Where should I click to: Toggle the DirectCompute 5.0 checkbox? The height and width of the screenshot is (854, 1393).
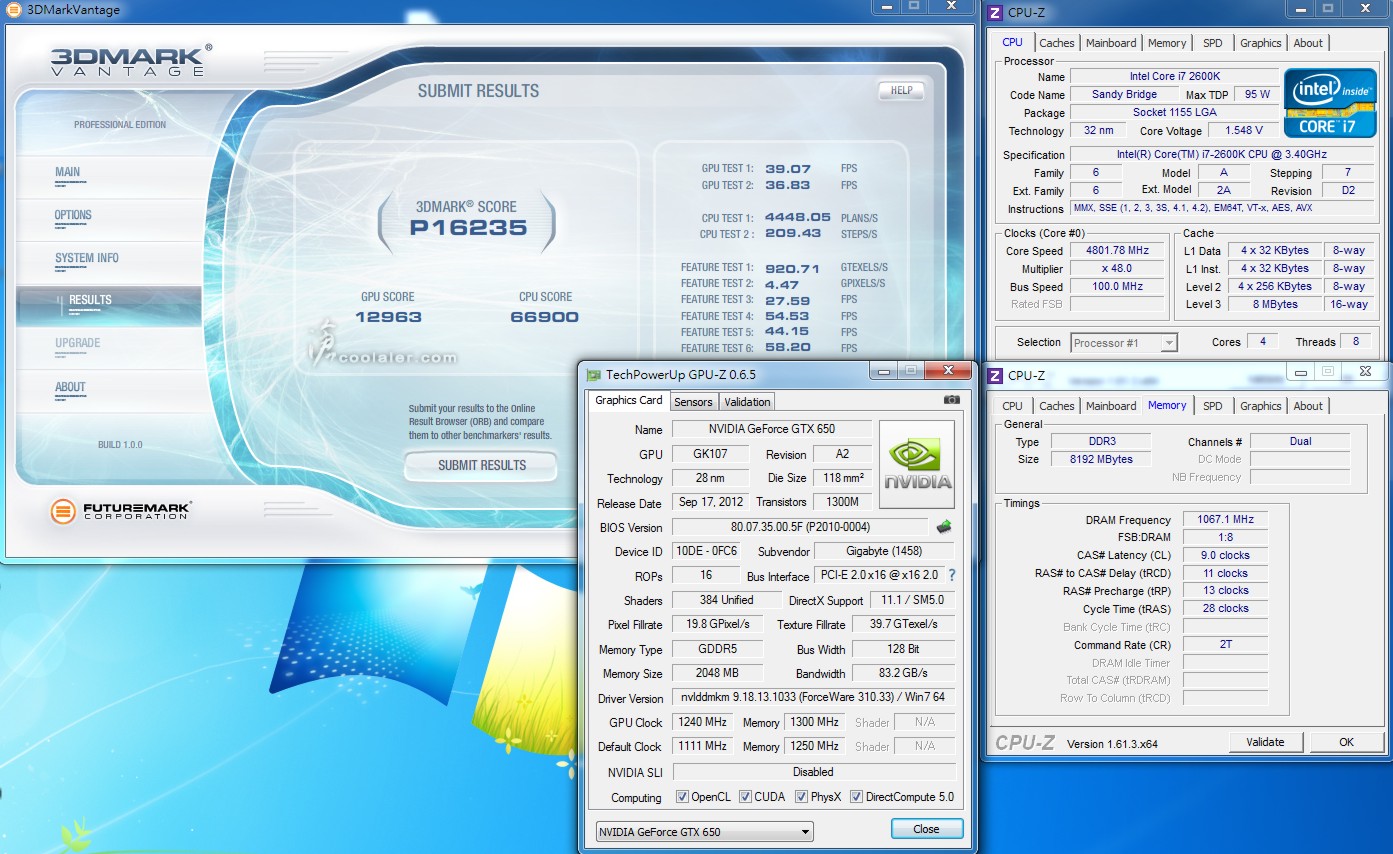click(x=857, y=797)
